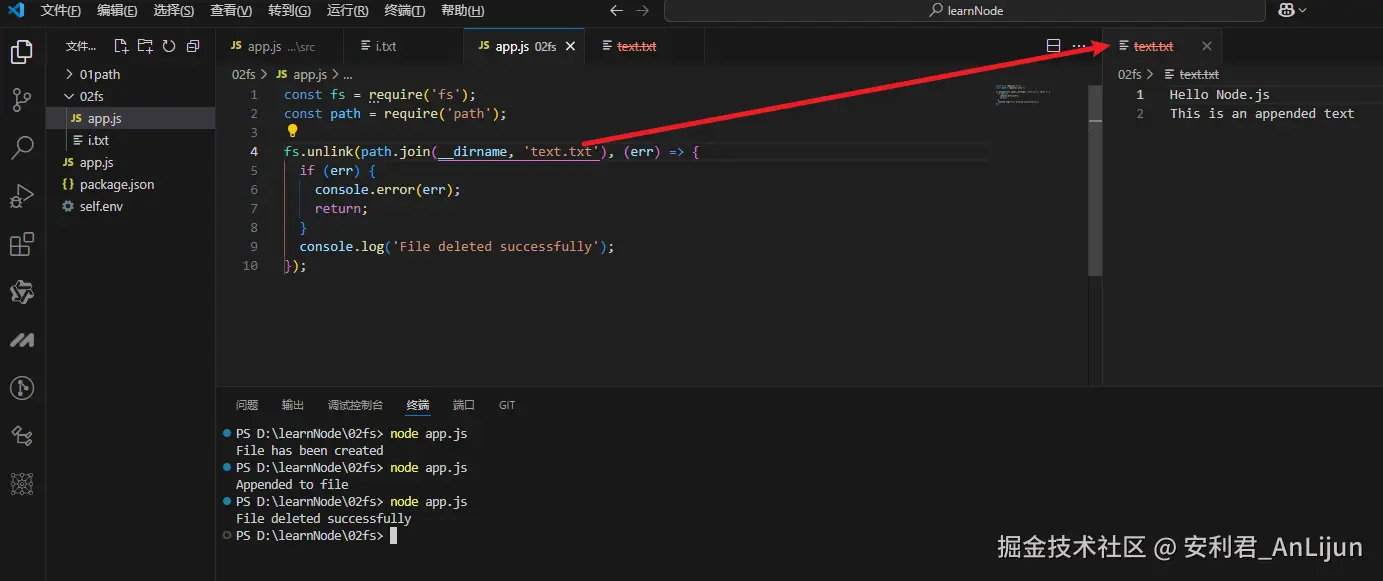Open the Run and Debug view

coord(22,196)
